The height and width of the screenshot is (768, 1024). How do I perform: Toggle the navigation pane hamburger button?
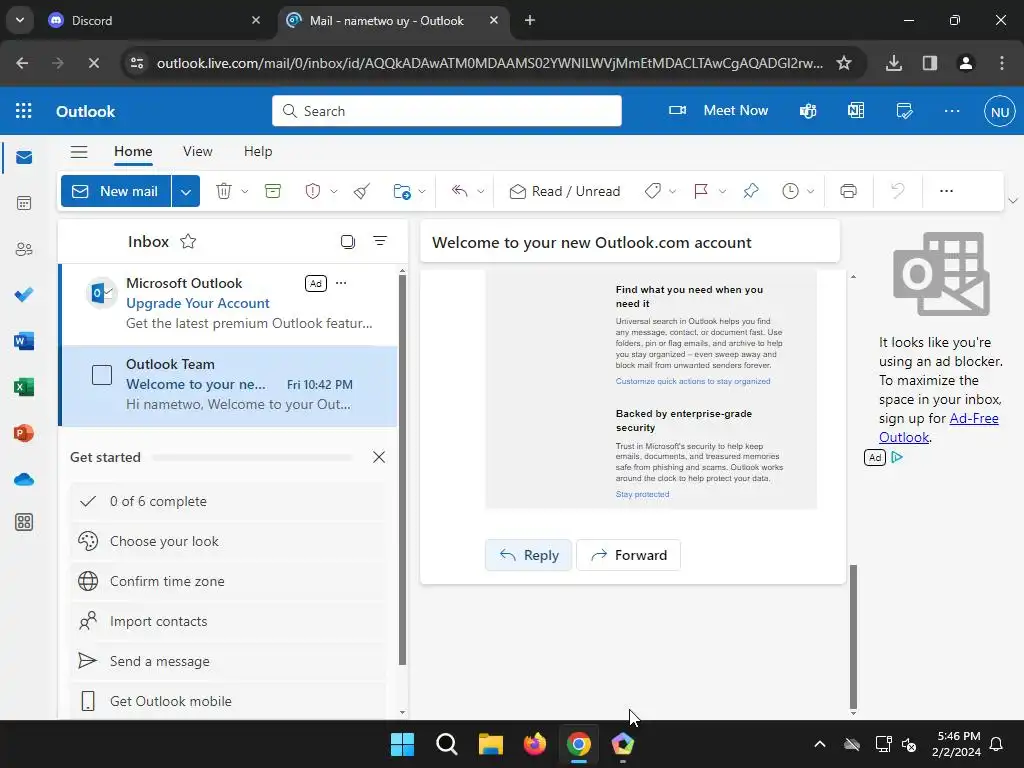tap(79, 152)
